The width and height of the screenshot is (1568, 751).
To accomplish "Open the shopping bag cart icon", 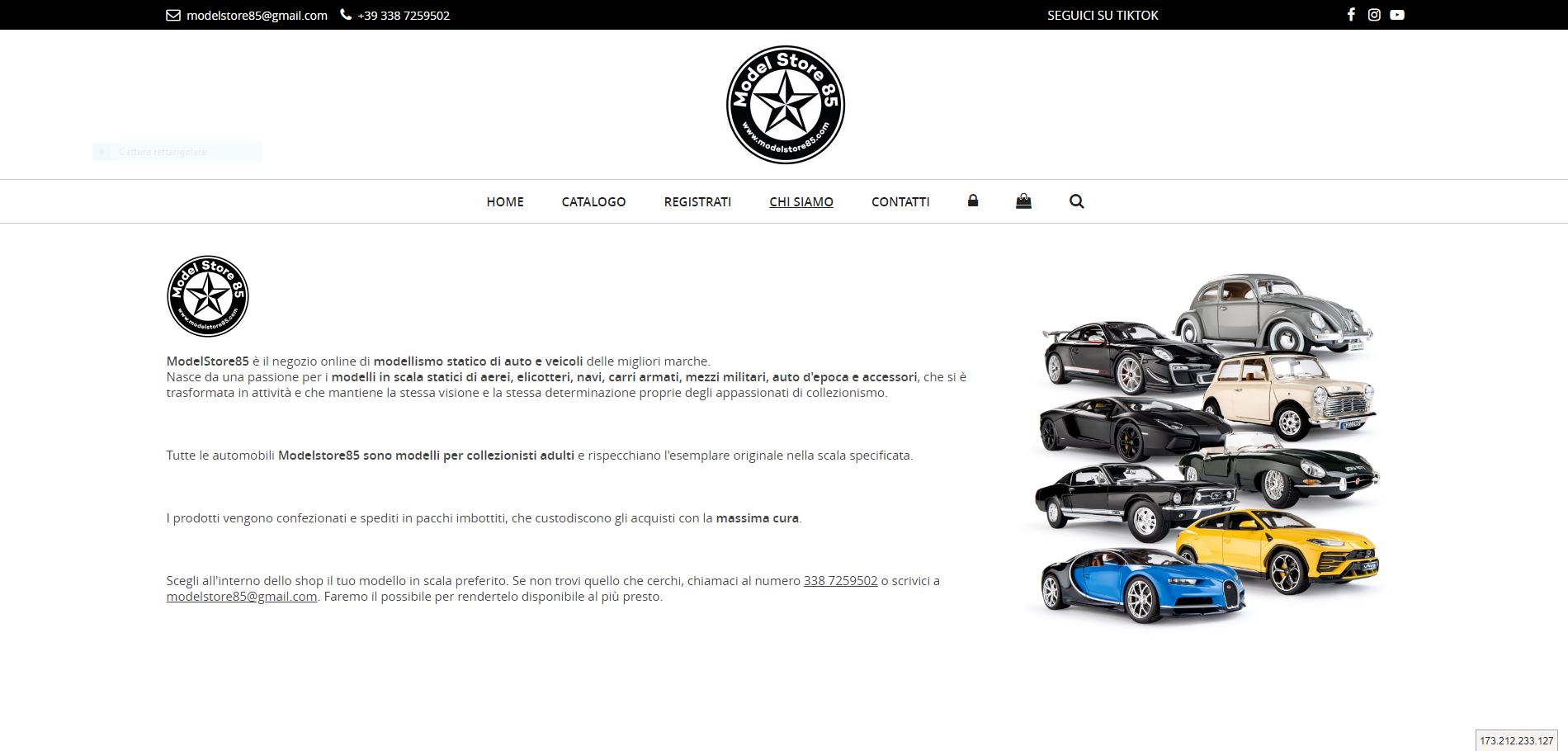I will (1023, 201).
